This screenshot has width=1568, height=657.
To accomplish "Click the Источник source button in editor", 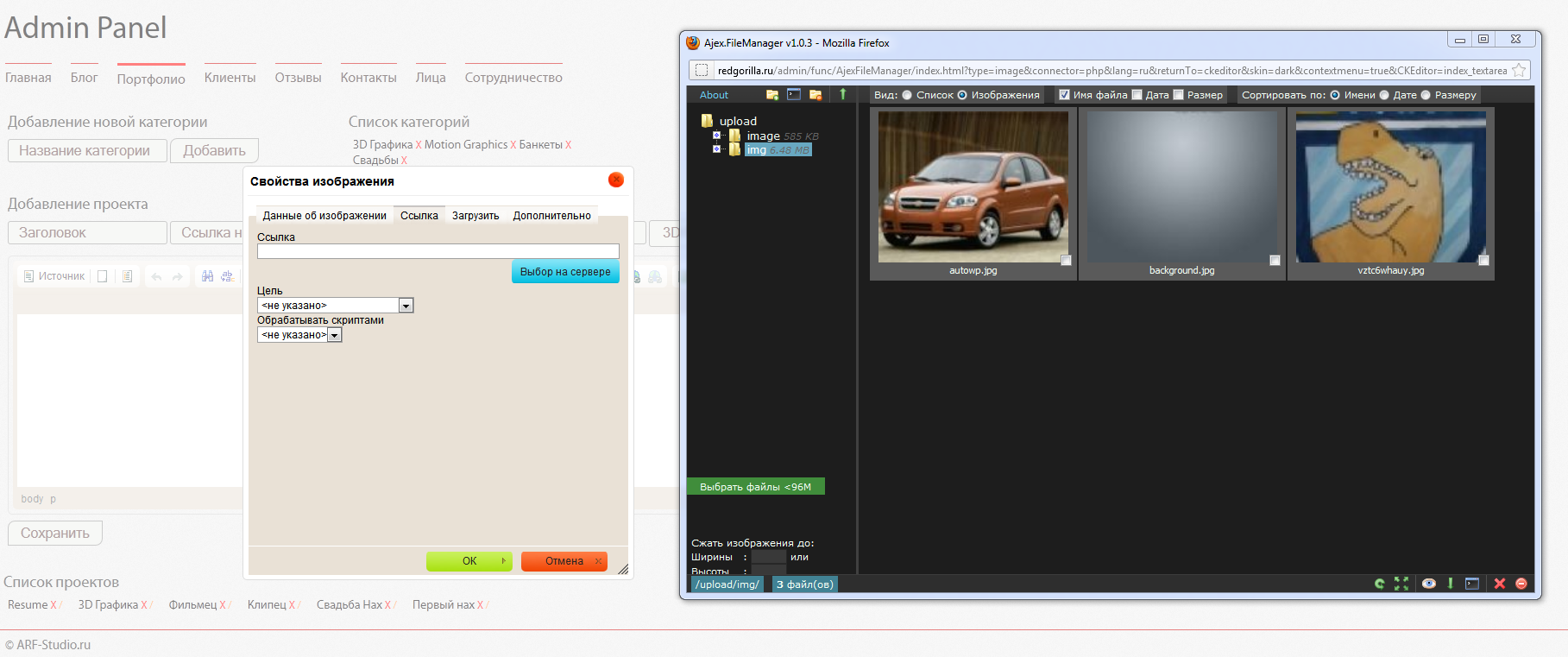I will [x=54, y=276].
